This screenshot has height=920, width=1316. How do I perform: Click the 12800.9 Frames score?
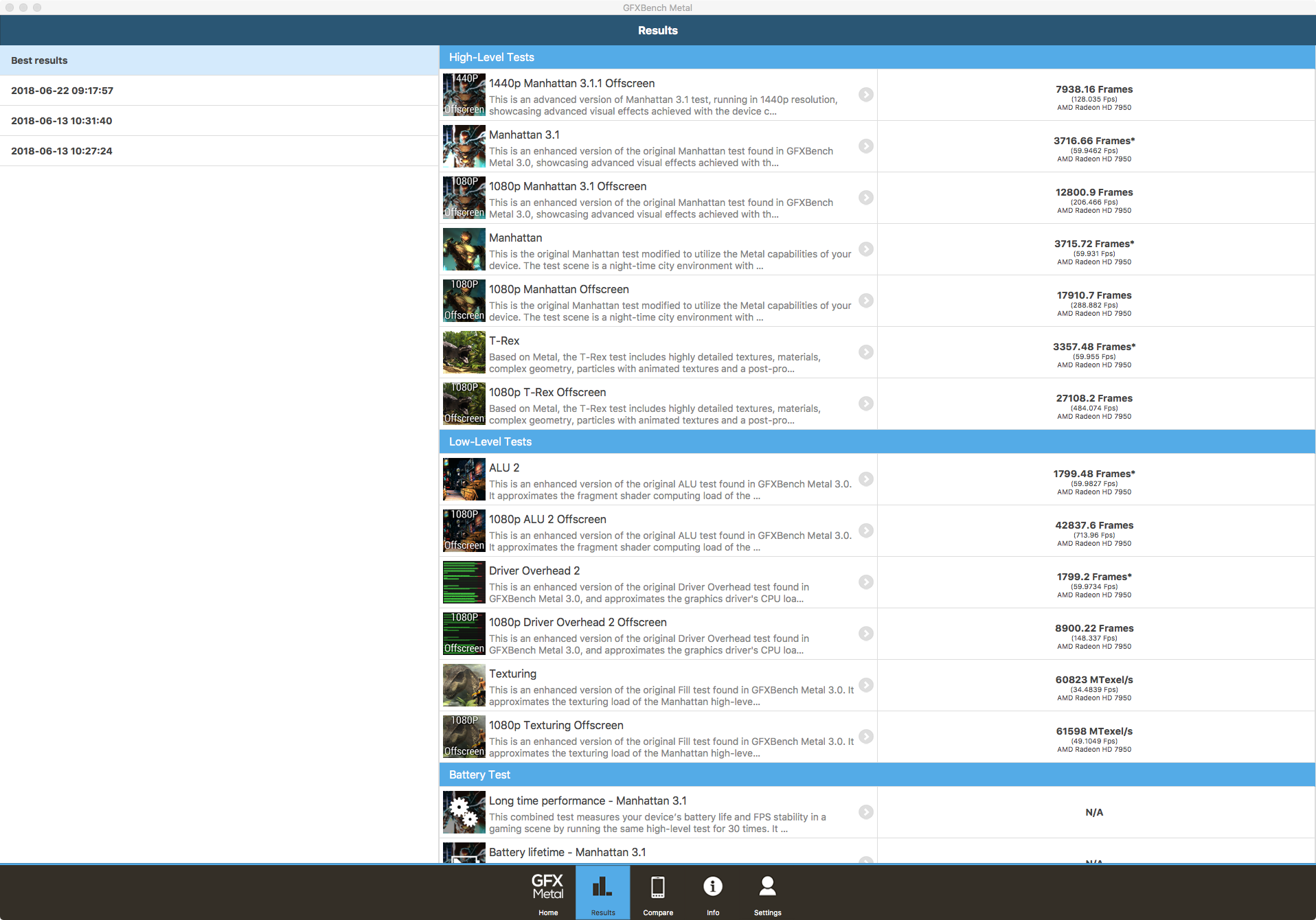pos(1094,192)
